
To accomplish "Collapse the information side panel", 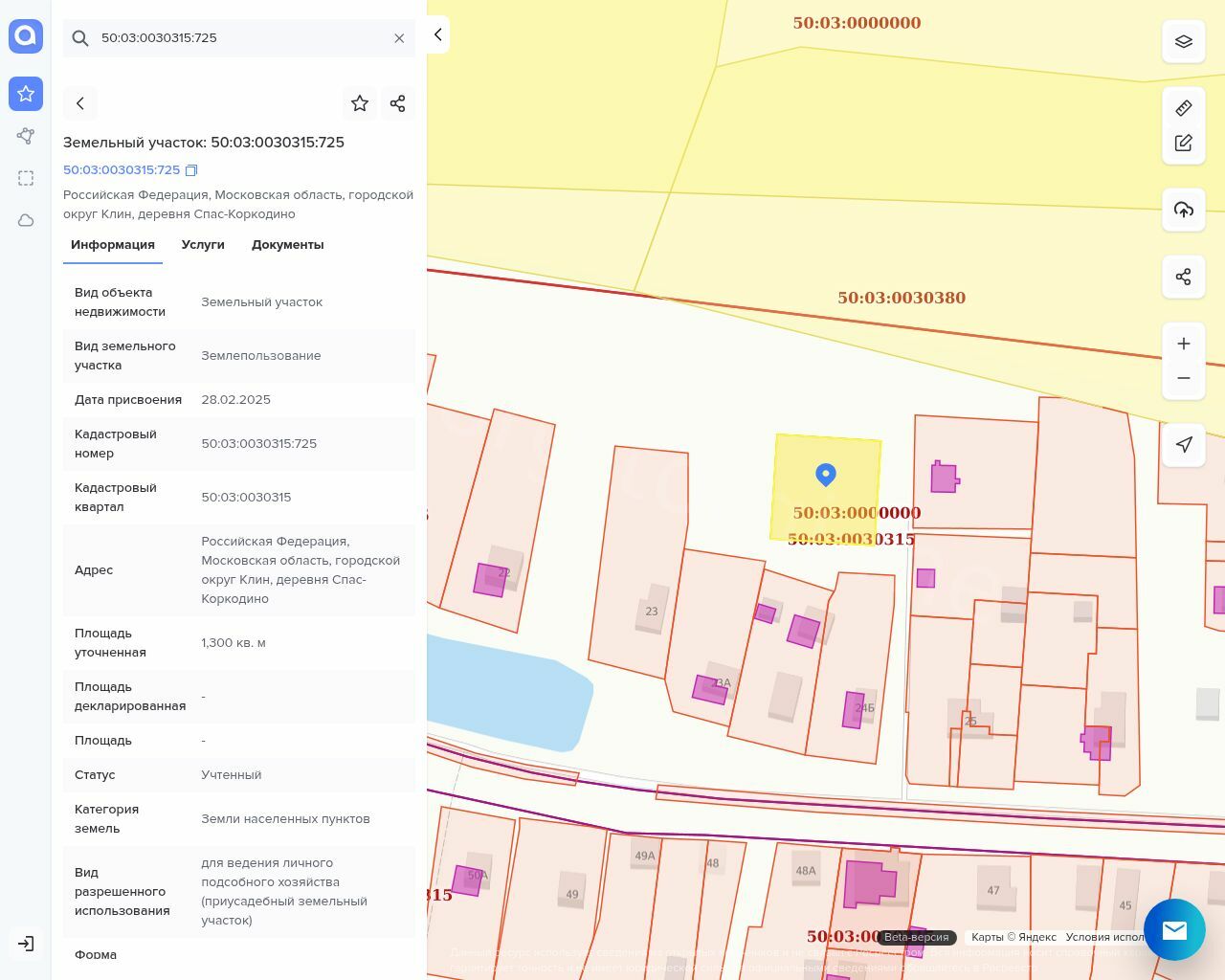I will 437,34.
